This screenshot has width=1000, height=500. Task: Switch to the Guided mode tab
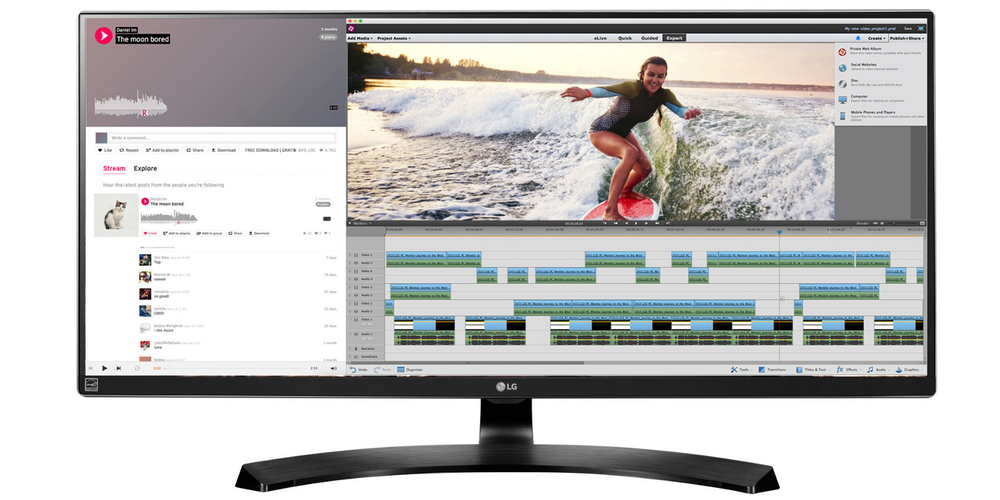(650, 37)
